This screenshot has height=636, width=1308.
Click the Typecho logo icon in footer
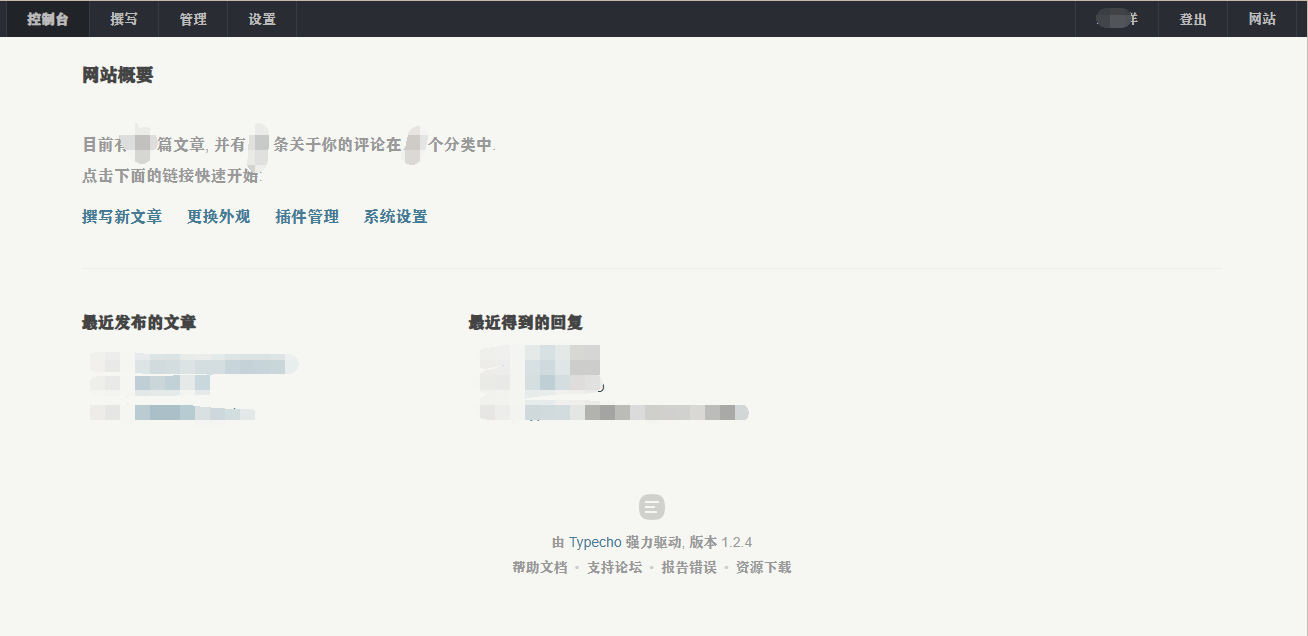pyautogui.click(x=651, y=507)
